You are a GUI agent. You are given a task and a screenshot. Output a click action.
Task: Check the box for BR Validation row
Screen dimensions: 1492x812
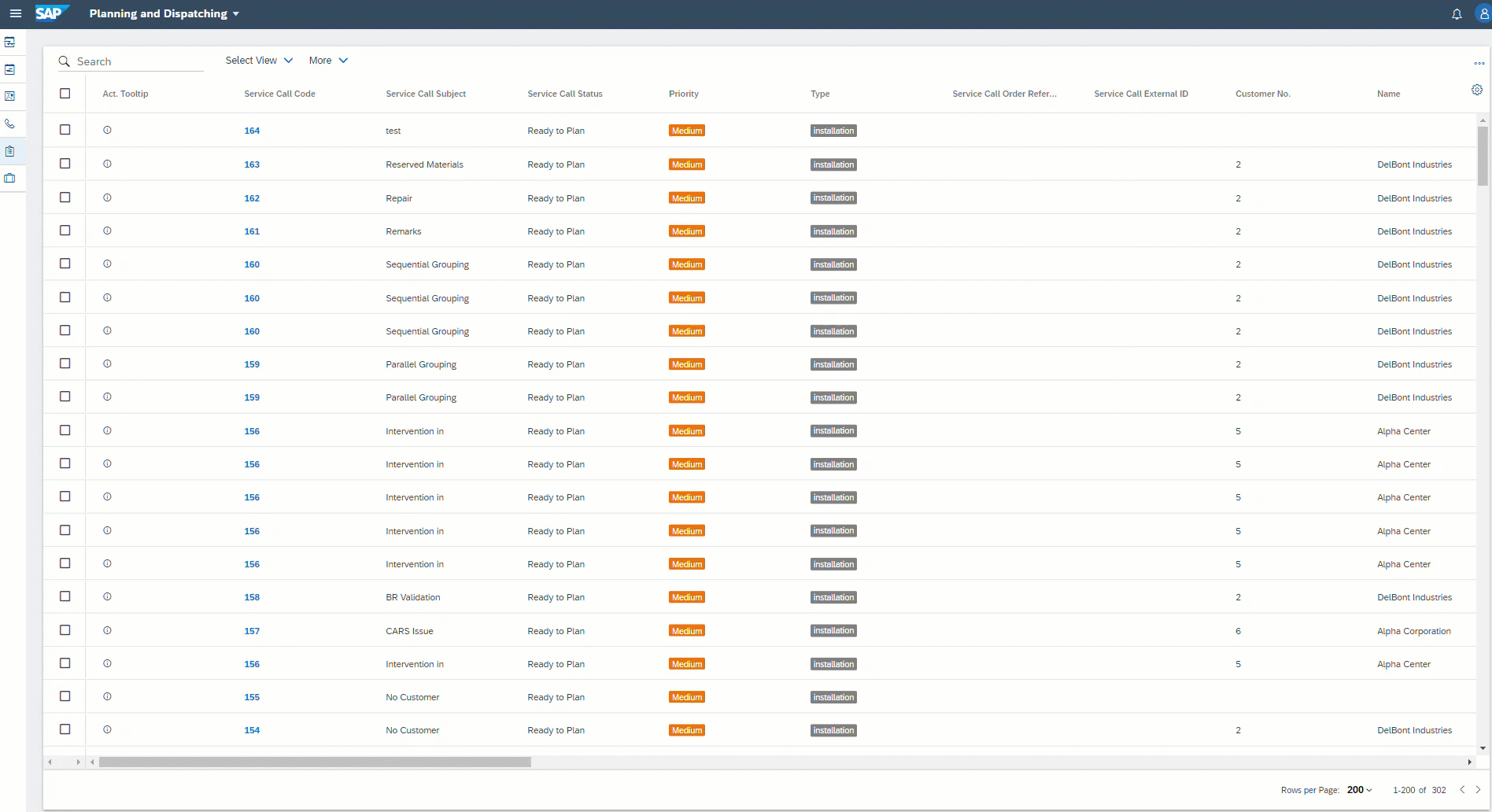click(65, 596)
